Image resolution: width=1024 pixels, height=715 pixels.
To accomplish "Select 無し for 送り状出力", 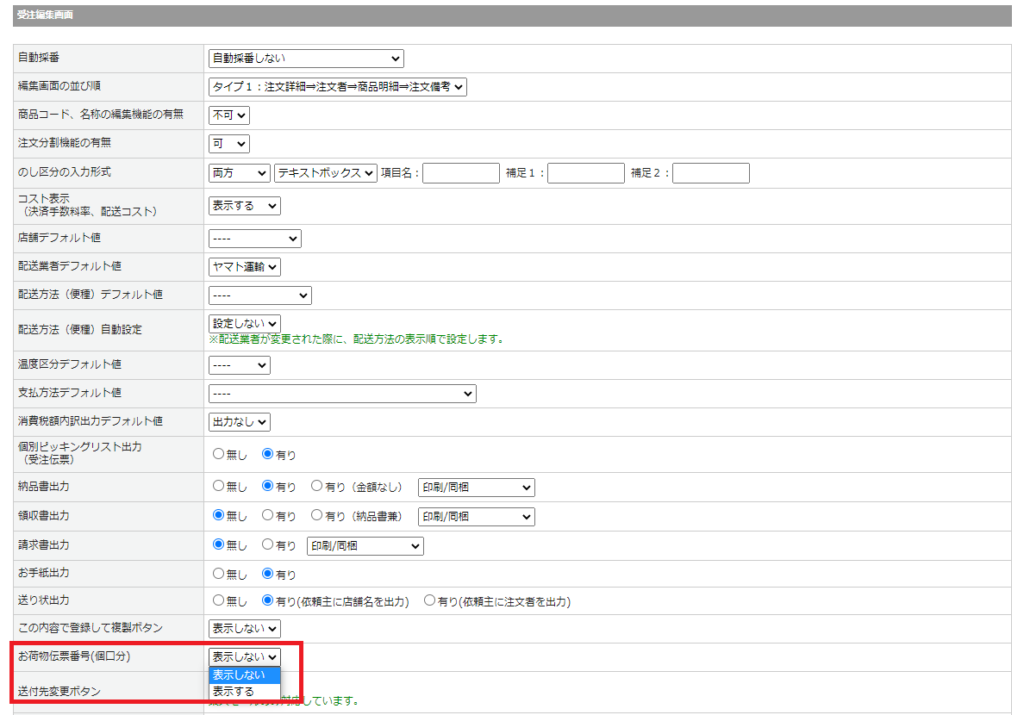I will pyautogui.click(x=219, y=600).
